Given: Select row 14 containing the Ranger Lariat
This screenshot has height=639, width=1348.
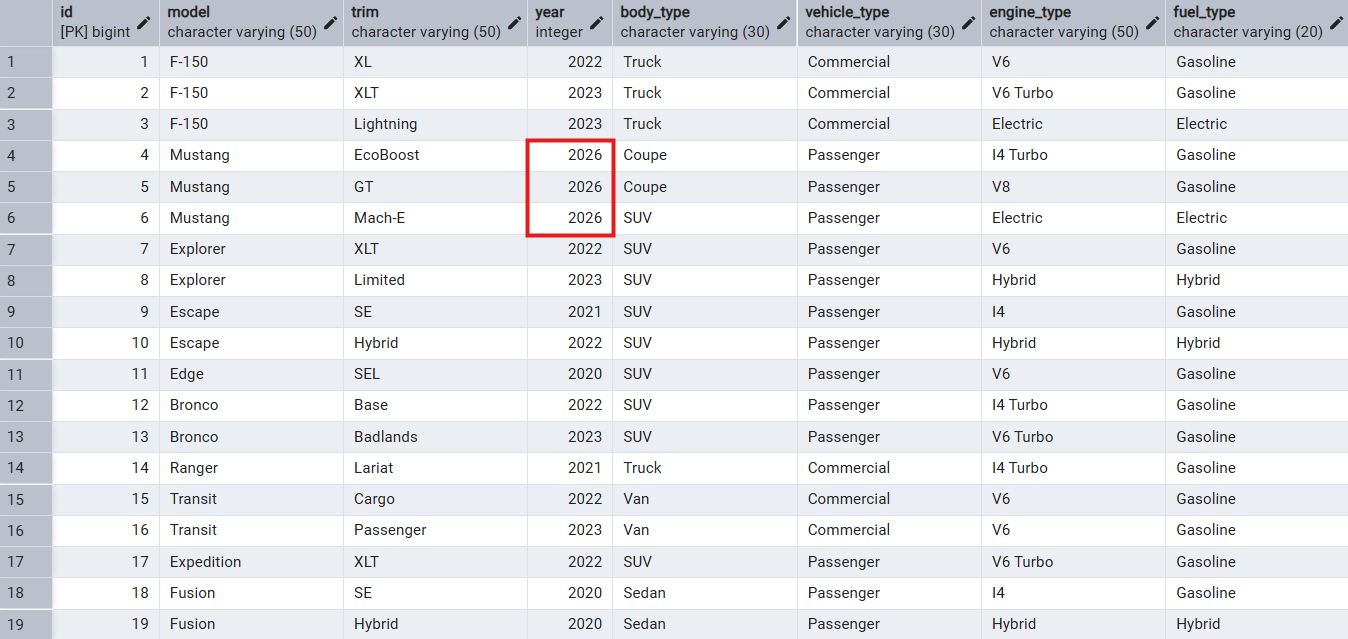Looking at the screenshot, I should pyautogui.click(x=26, y=468).
